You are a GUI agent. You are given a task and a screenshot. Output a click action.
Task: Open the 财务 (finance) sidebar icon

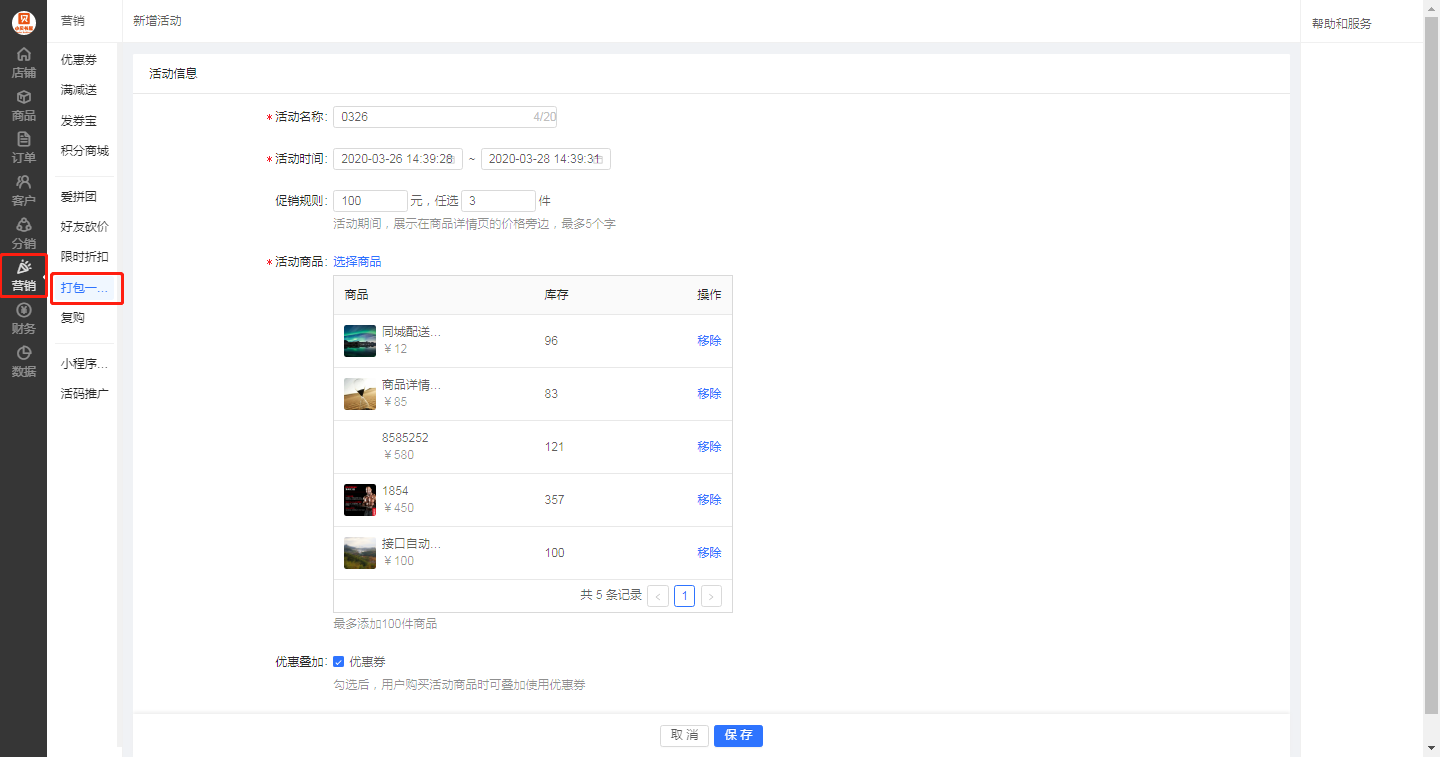(23, 318)
